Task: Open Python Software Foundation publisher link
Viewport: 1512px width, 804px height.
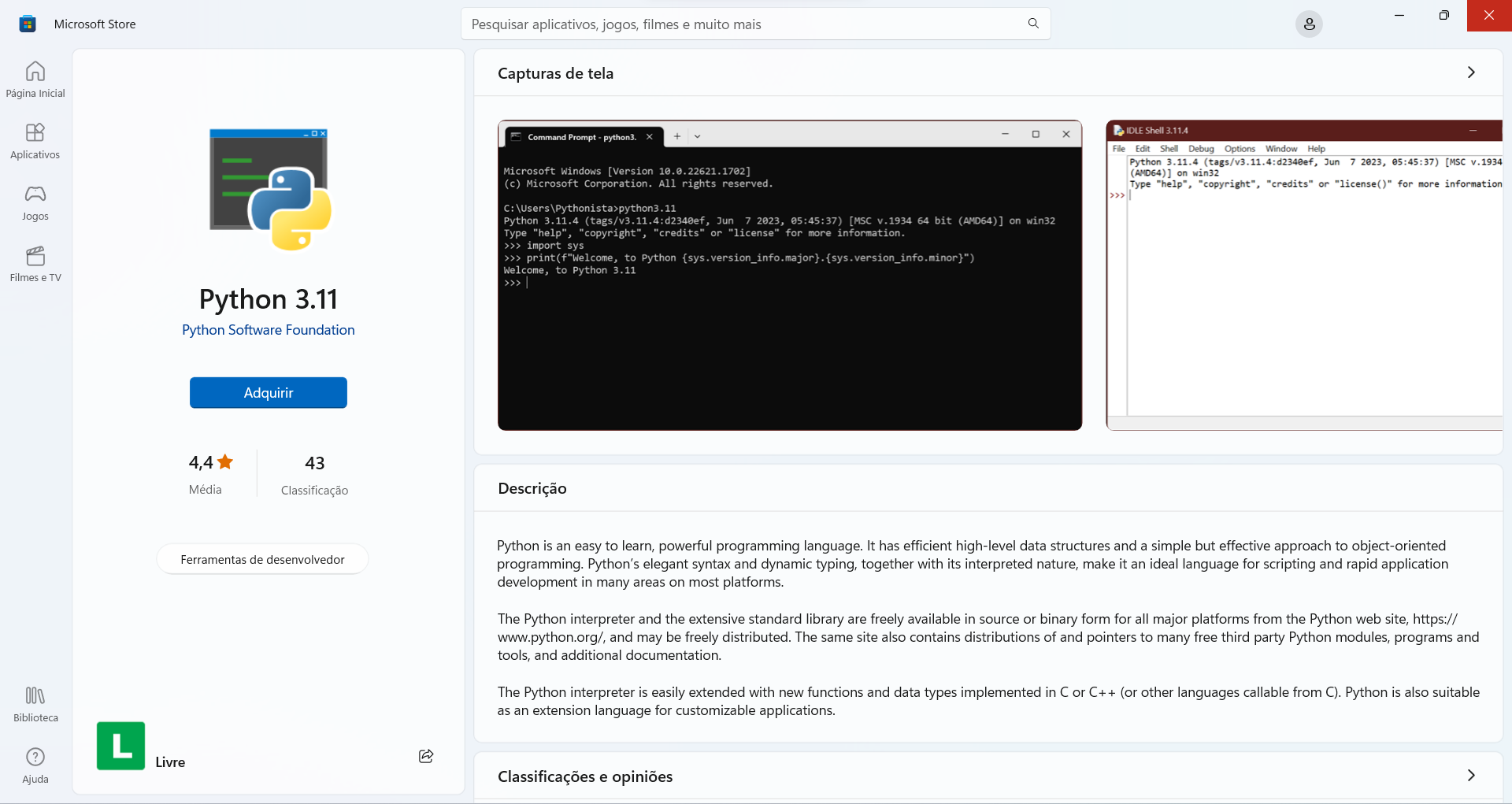Action: tap(269, 330)
